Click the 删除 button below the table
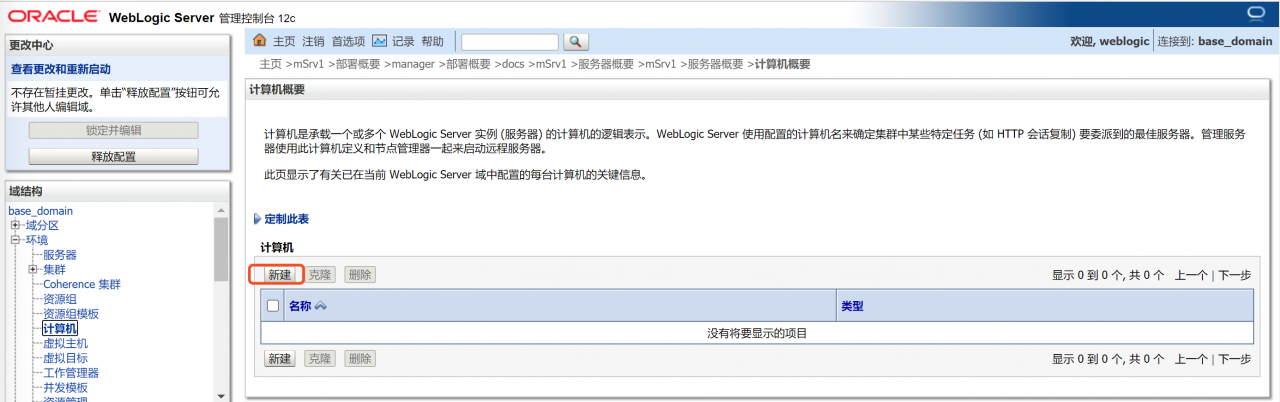The width and height of the screenshot is (1280, 402). pyautogui.click(x=360, y=358)
